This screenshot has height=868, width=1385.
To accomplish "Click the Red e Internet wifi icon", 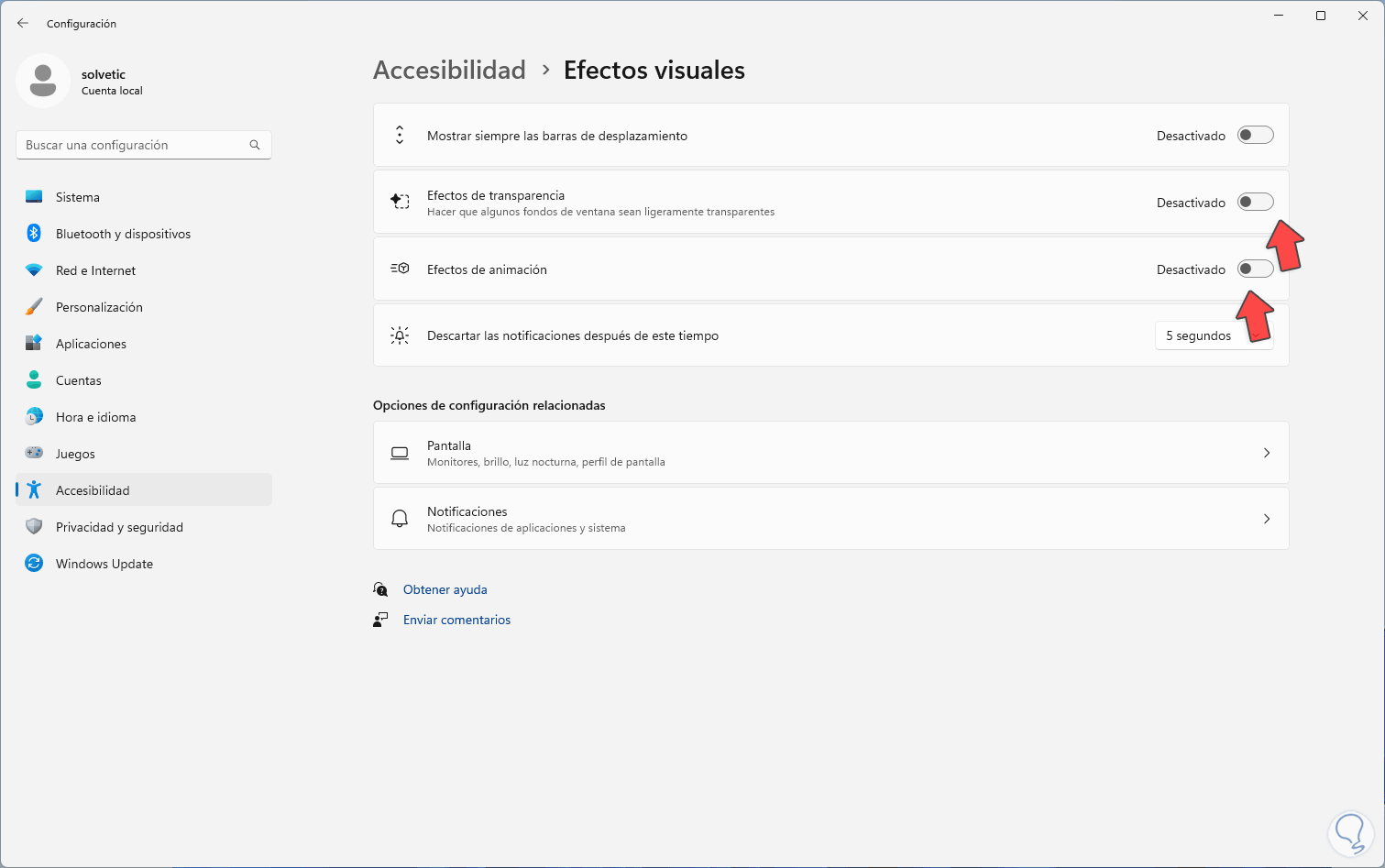I will (x=34, y=270).
